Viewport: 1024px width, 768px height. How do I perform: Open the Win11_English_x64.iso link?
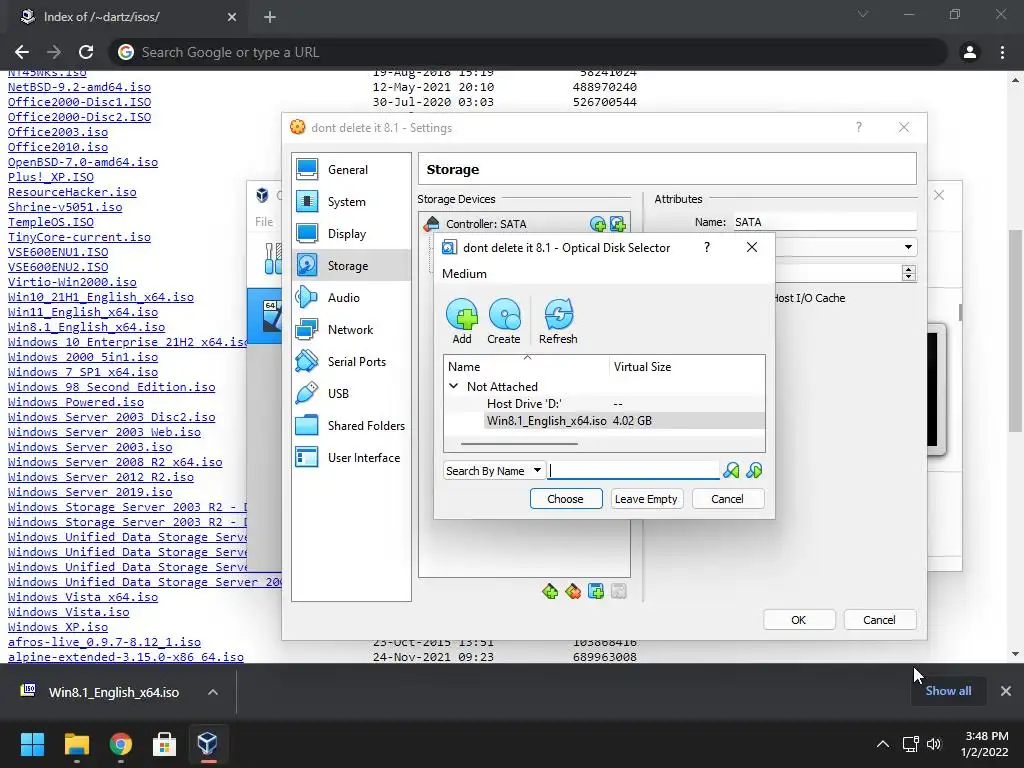83,312
